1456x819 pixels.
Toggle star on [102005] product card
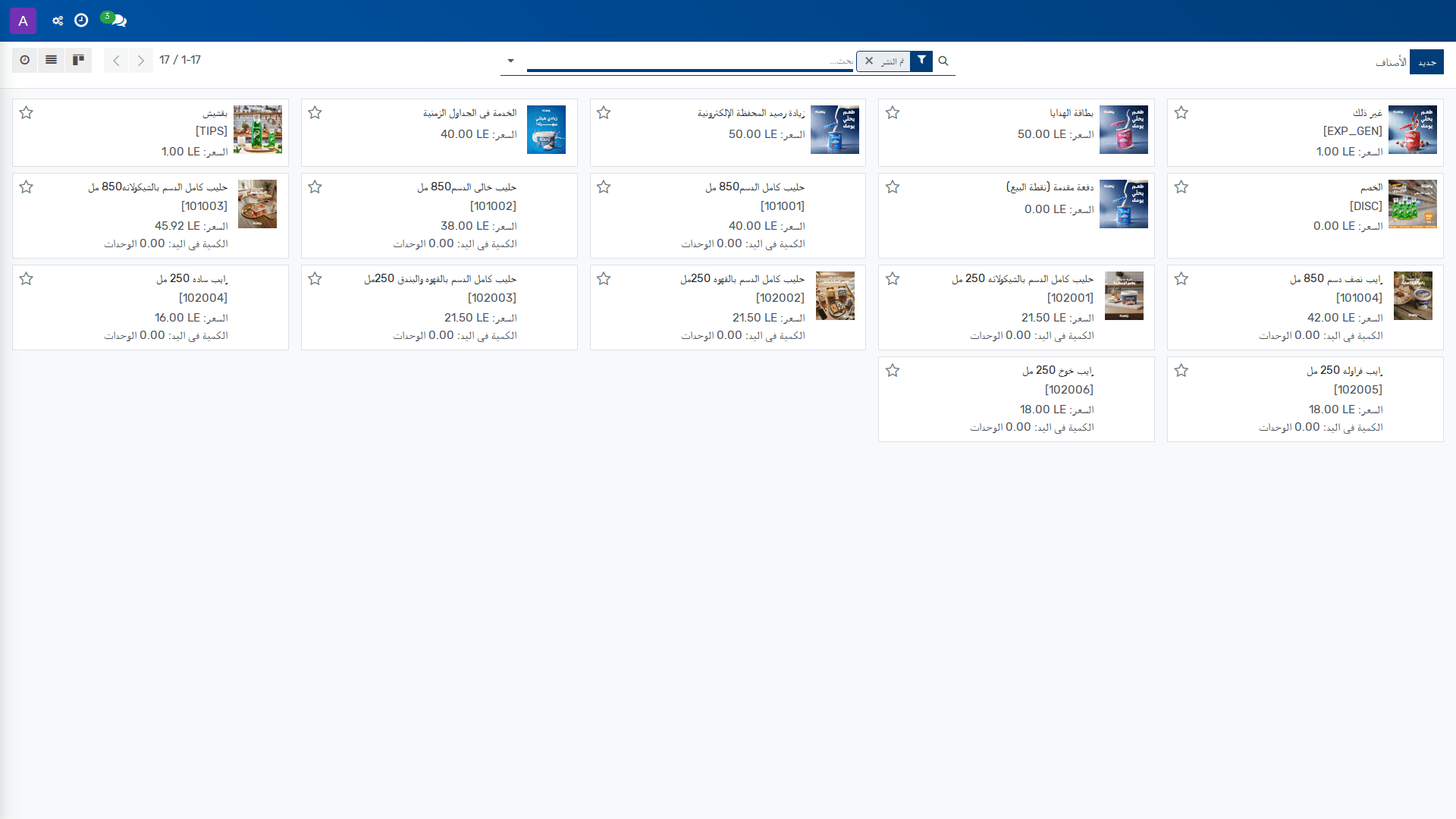coord(1181,371)
